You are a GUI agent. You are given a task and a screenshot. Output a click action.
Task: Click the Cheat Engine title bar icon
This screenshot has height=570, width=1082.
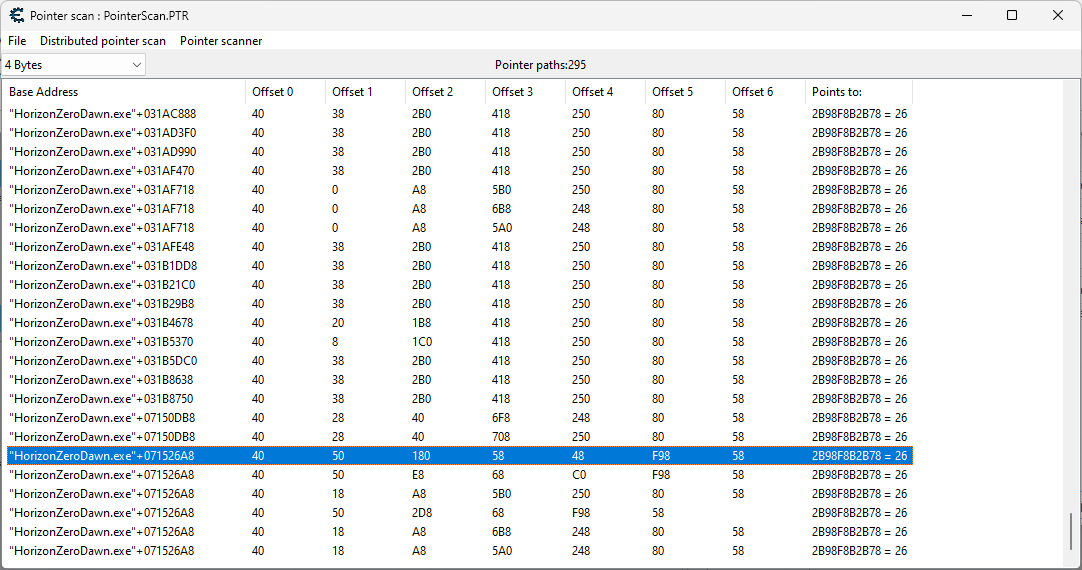tap(16, 15)
